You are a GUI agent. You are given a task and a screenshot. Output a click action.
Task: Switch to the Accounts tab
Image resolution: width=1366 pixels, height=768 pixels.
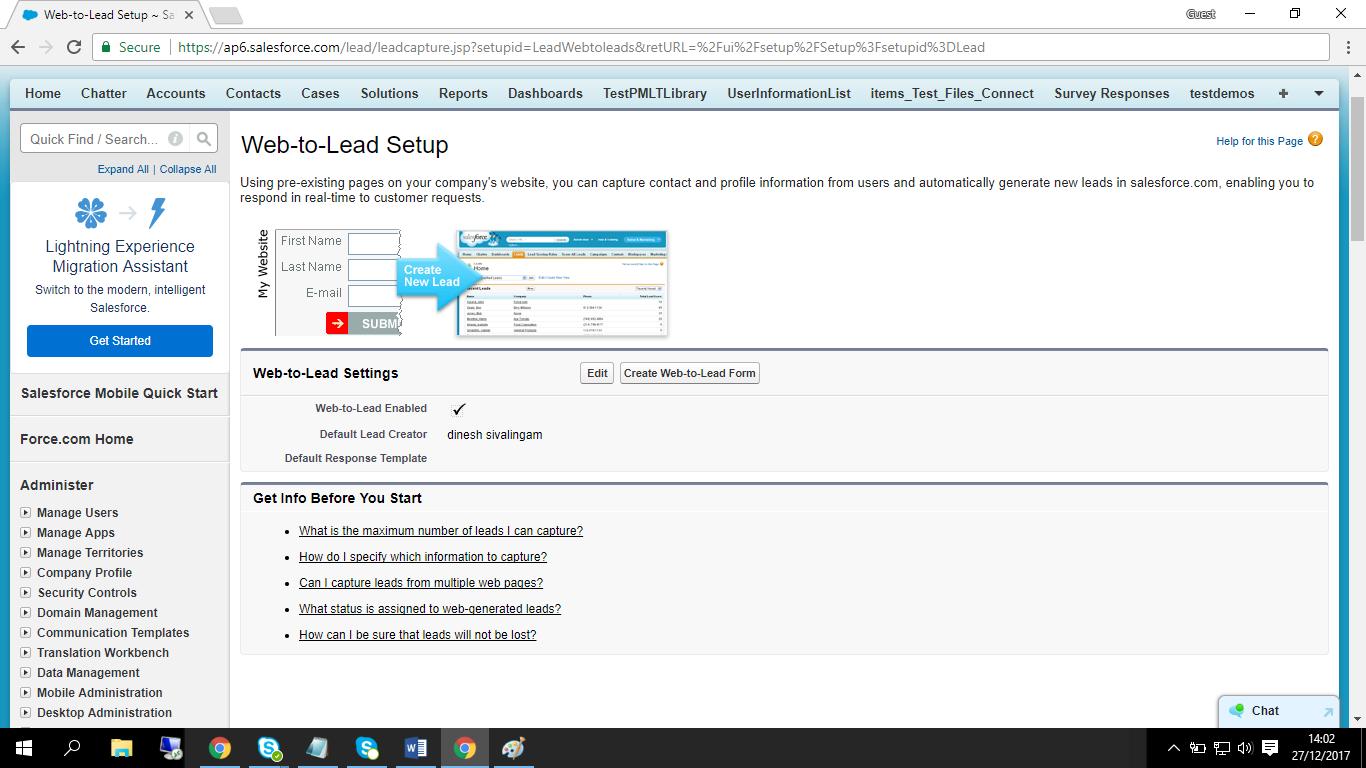point(176,93)
